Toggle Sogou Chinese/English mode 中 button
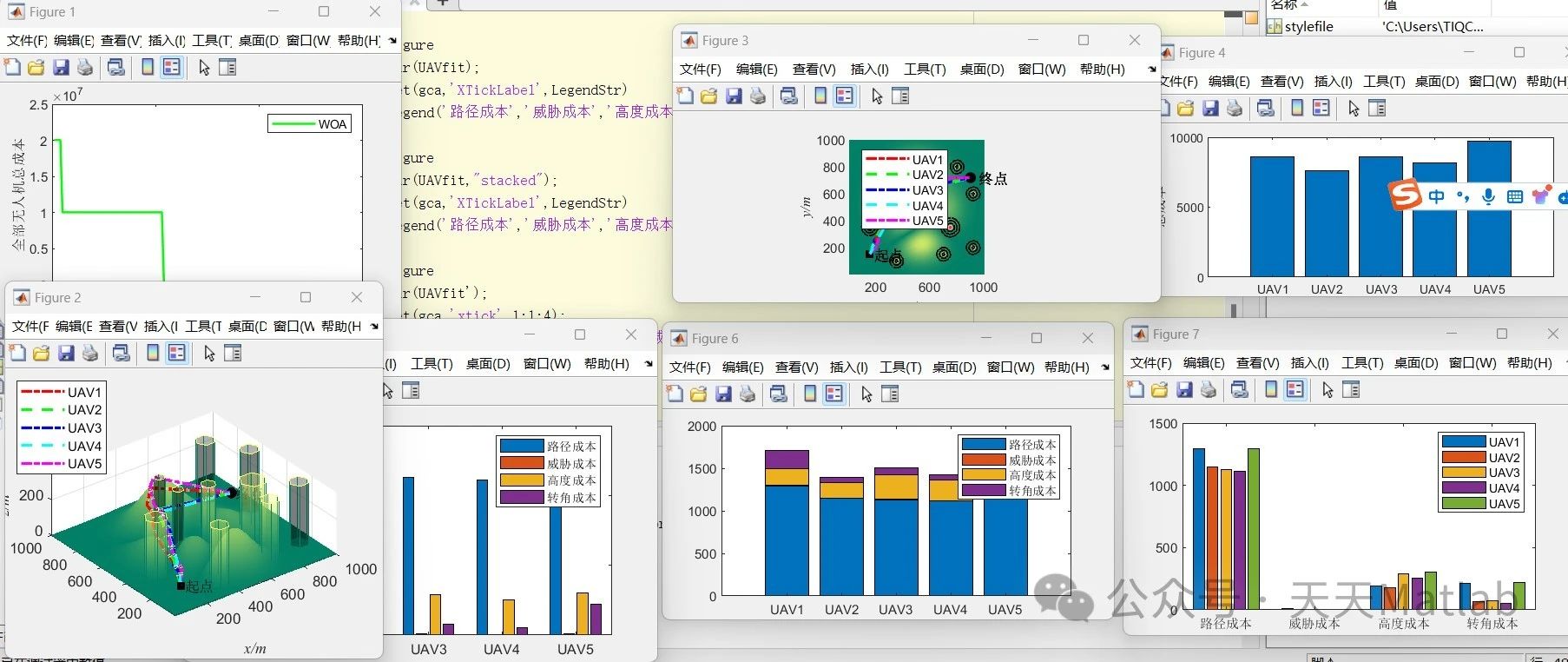1568x662 pixels. tap(1437, 196)
